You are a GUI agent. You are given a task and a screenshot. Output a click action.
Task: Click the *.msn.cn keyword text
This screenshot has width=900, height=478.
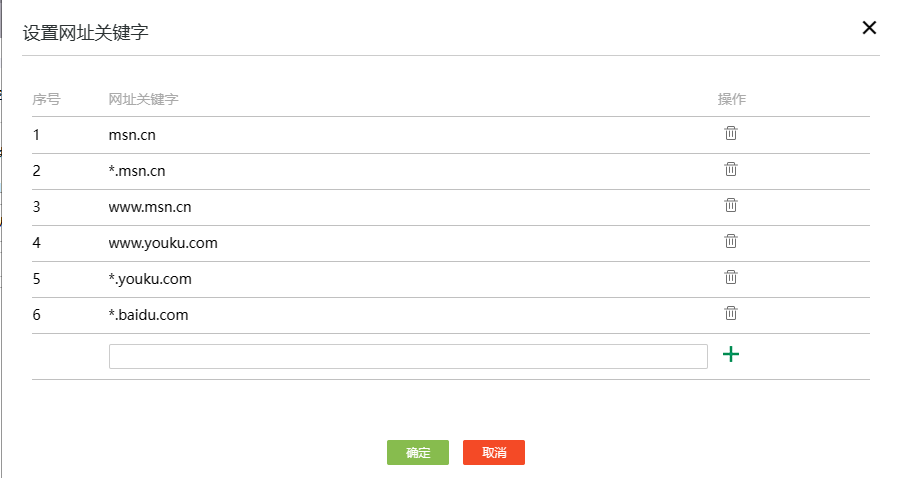coord(137,171)
